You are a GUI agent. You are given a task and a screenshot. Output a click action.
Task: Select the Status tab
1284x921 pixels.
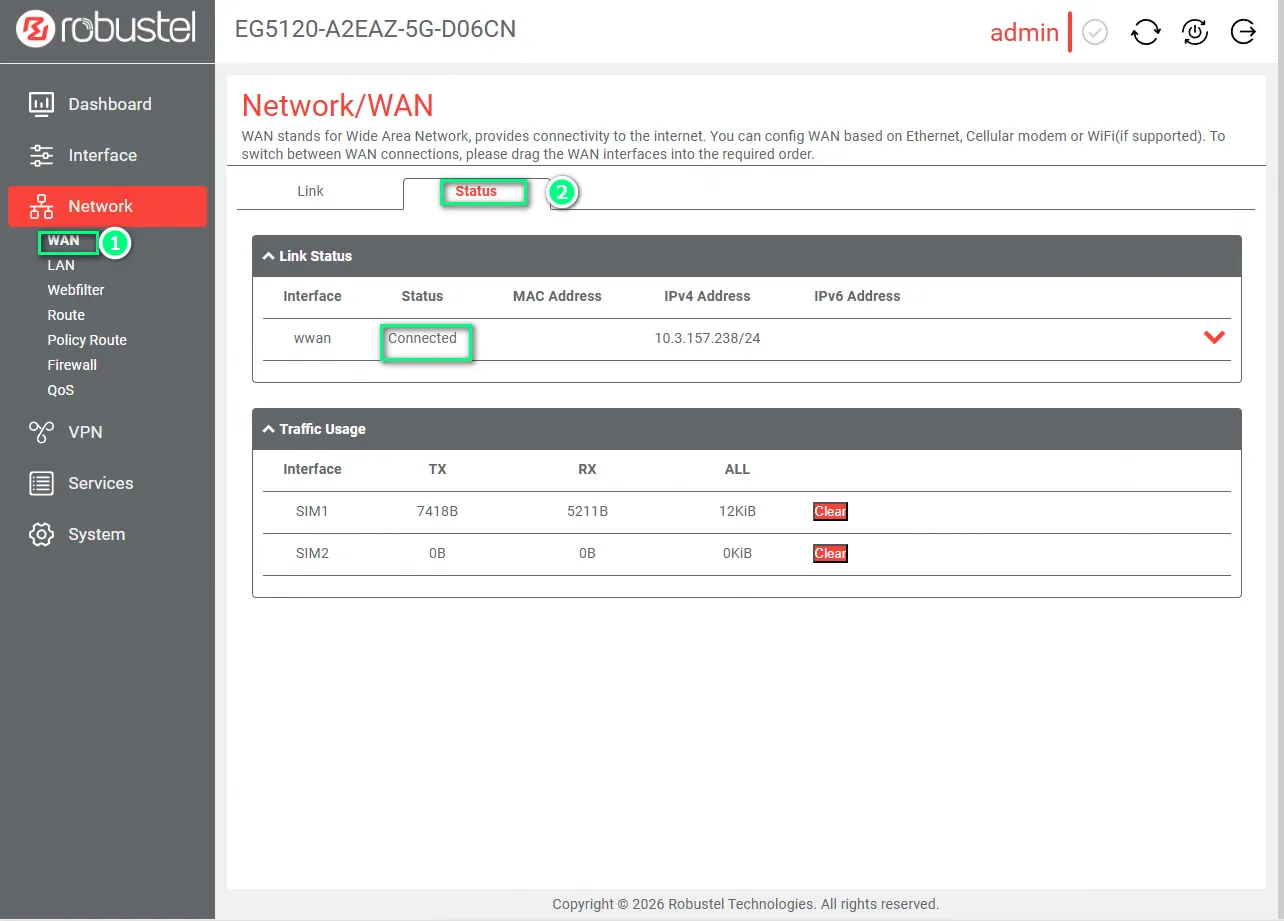[476, 191]
